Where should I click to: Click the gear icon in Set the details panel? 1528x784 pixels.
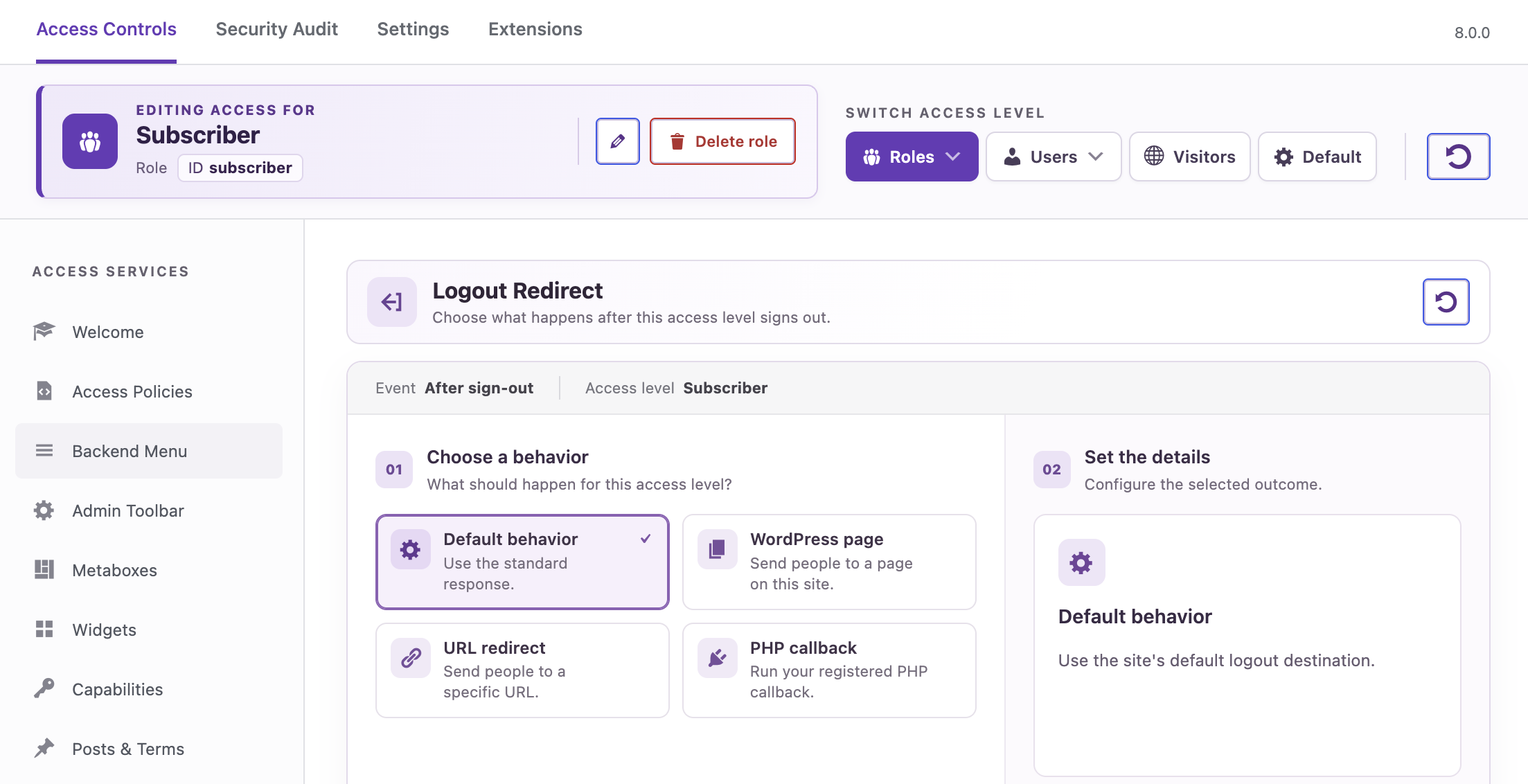[x=1081, y=562]
